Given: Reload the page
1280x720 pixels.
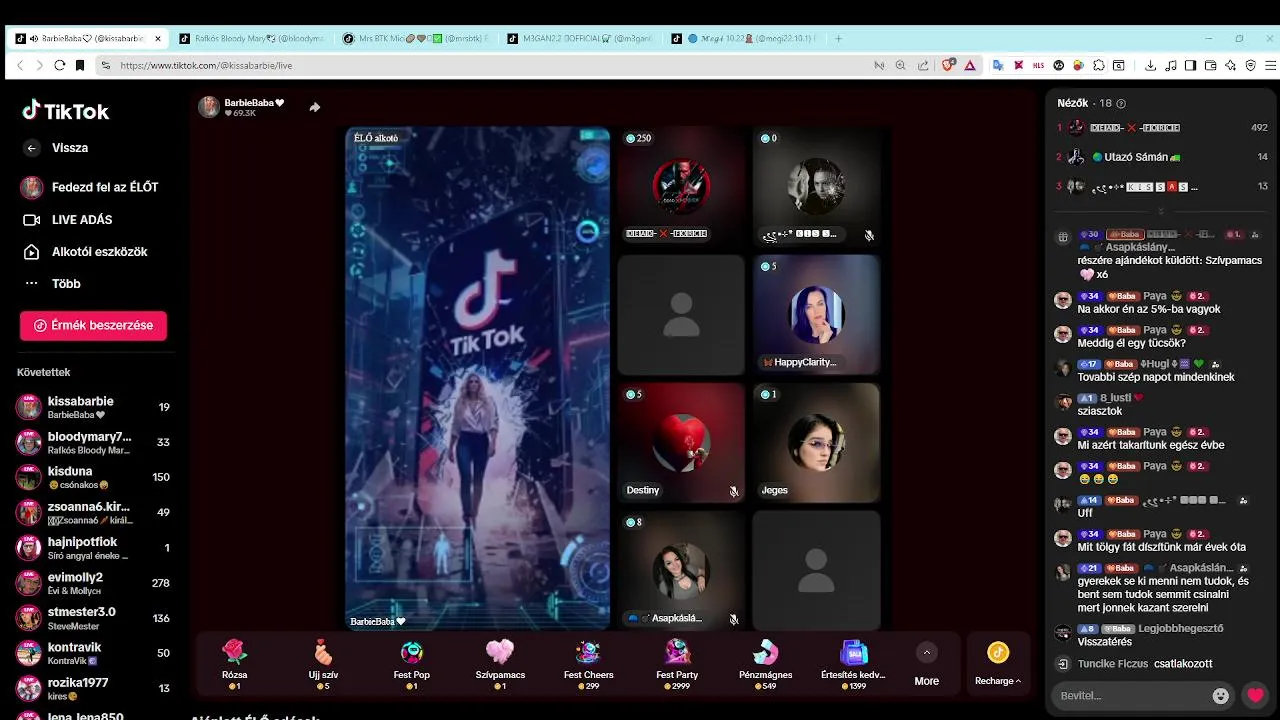Looking at the screenshot, I should click(59, 65).
